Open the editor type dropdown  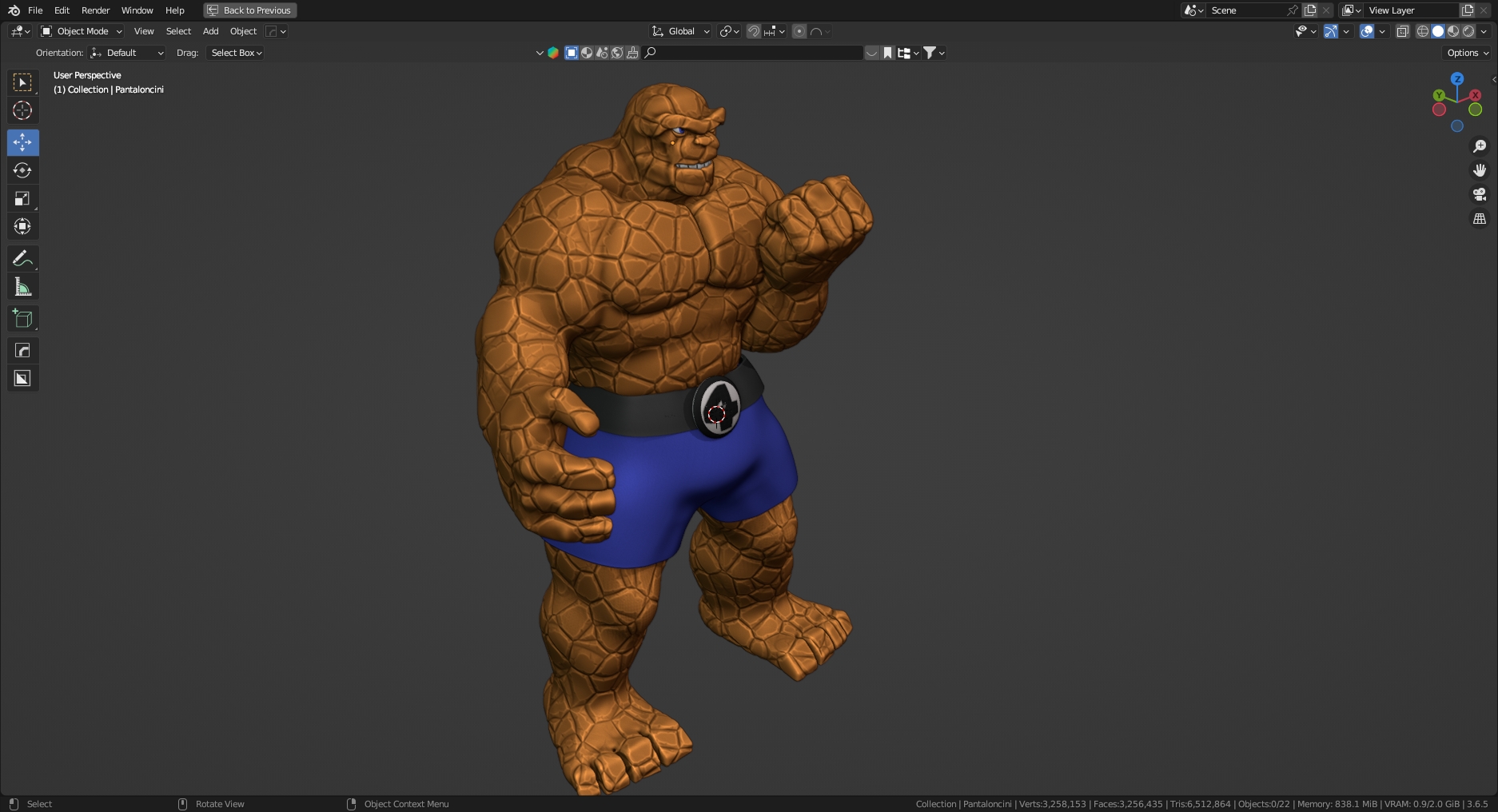20,31
